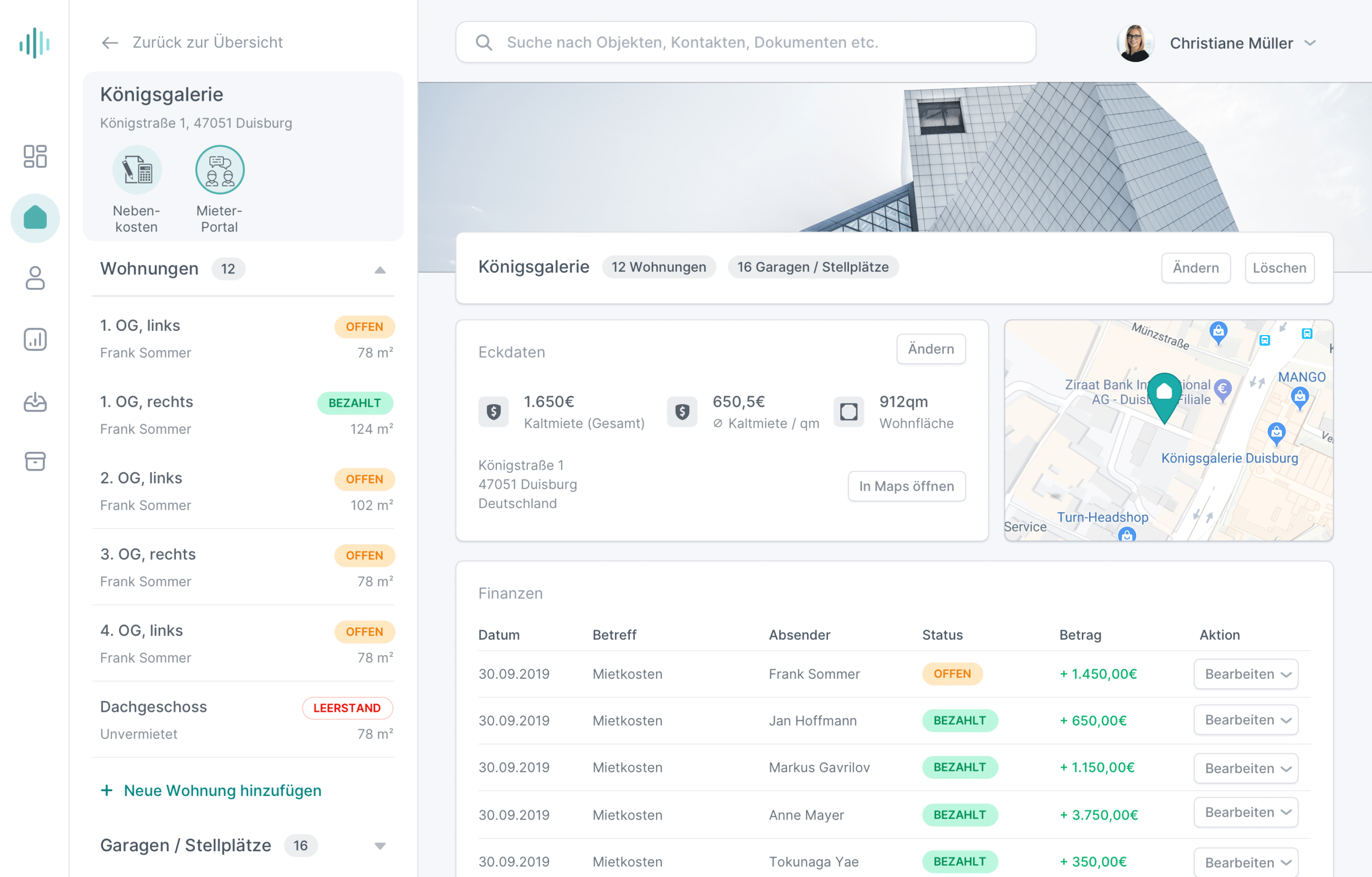Select apartment 4. OG, links

[x=243, y=644]
